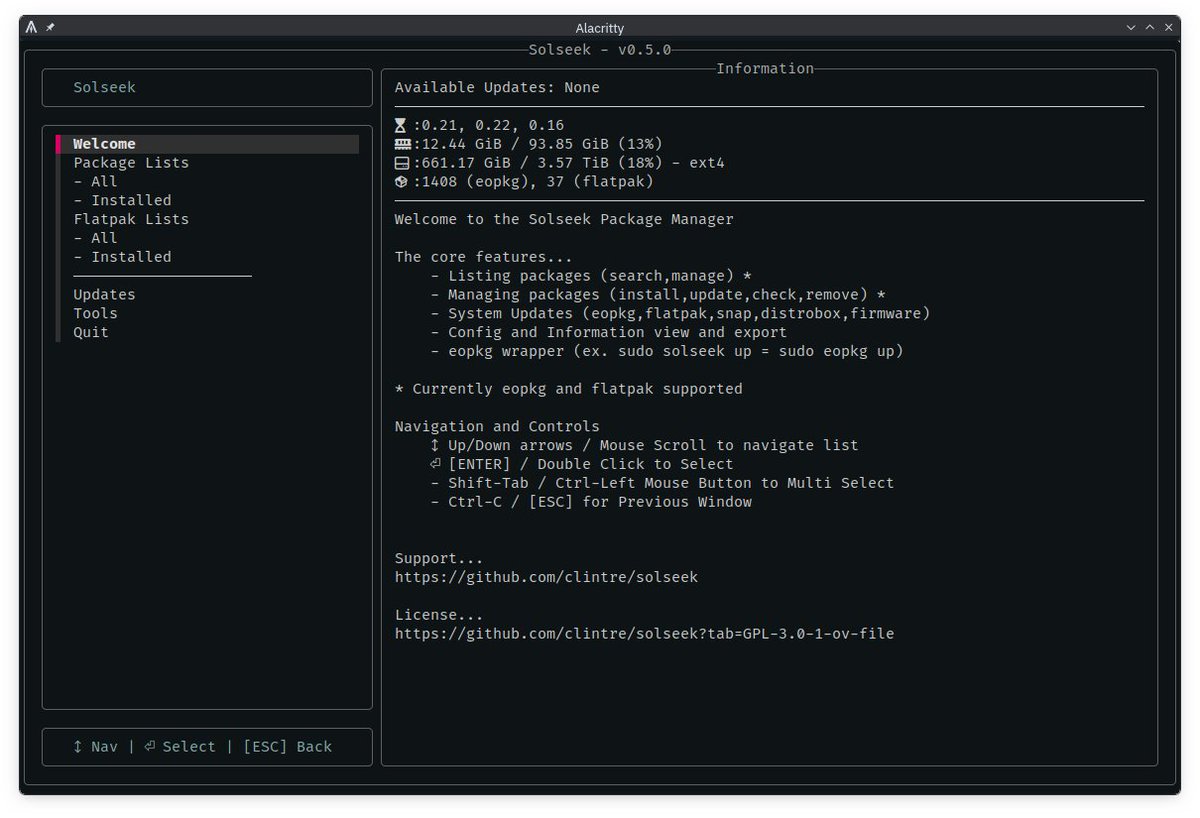Select the Welcome item in the sidebar

[105, 143]
